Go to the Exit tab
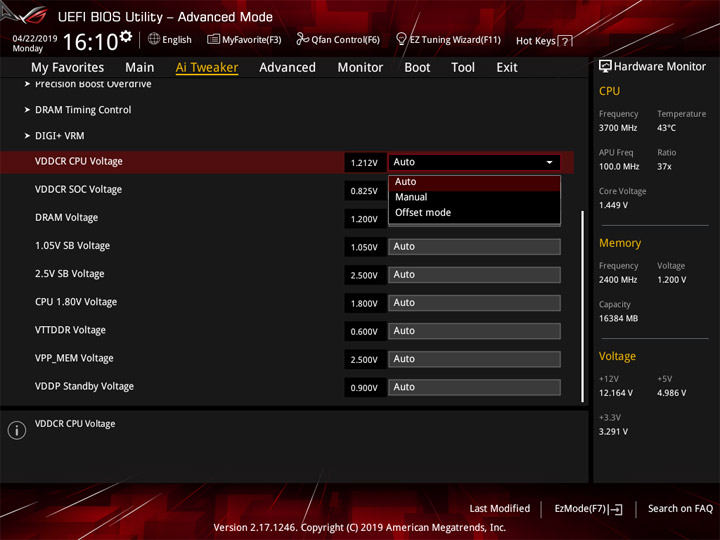 [x=506, y=68]
